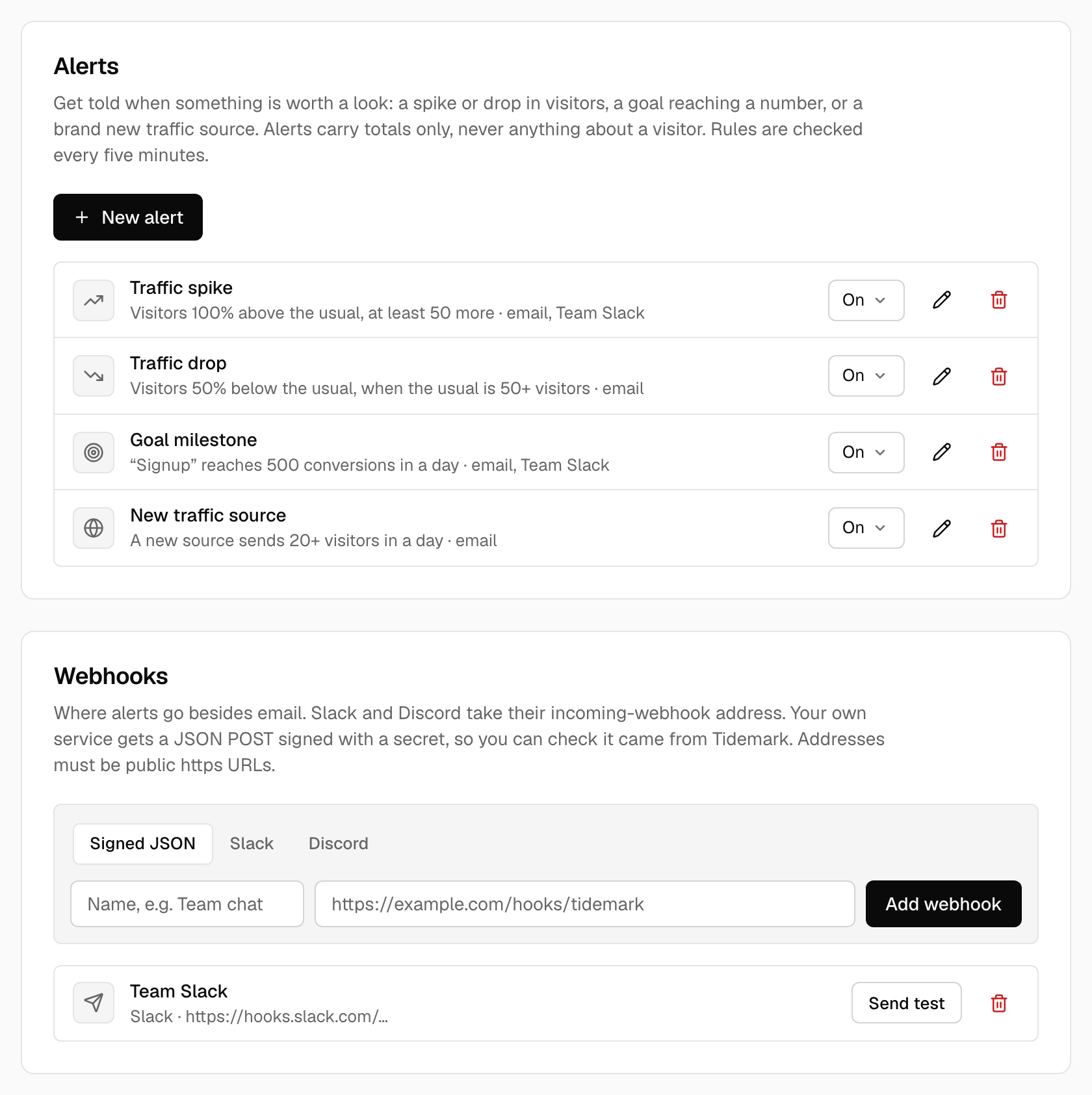Click the Alerts section heading
The image size is (1092, 1095).
pyautogui.click(x=86, y=66)
